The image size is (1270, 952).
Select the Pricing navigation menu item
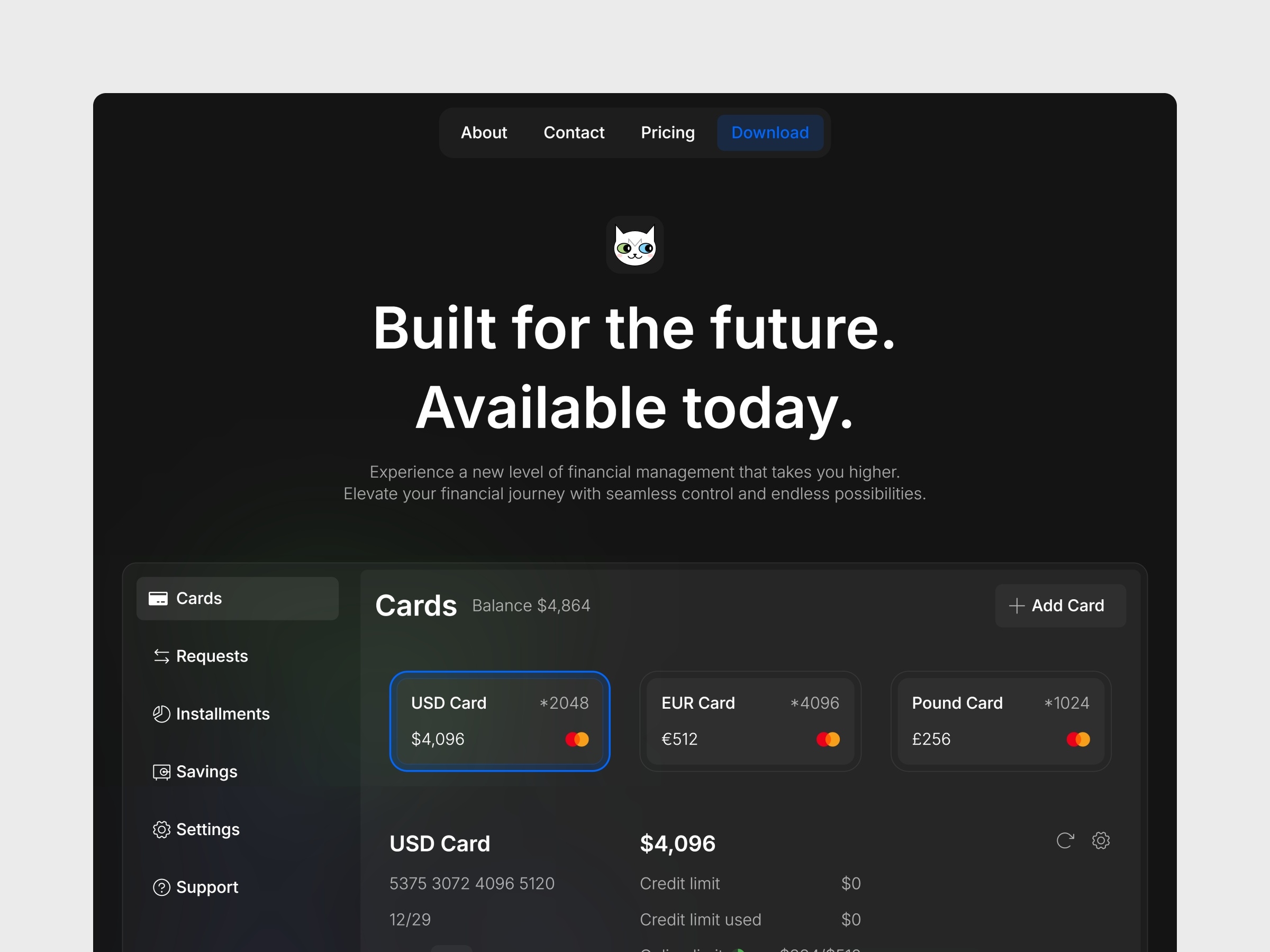667,132
